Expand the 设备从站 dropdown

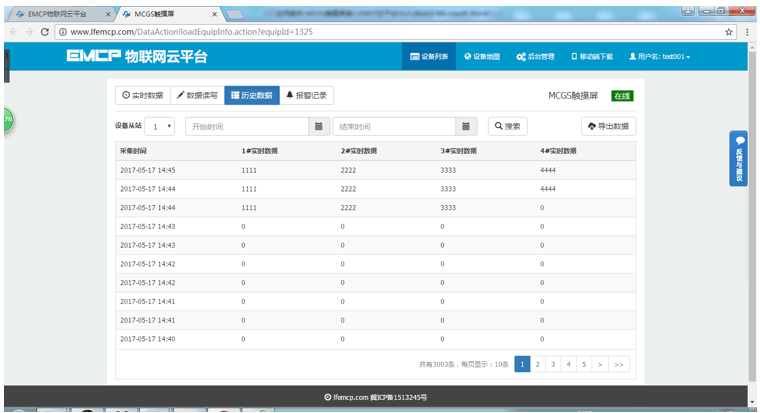coord(162,127)
